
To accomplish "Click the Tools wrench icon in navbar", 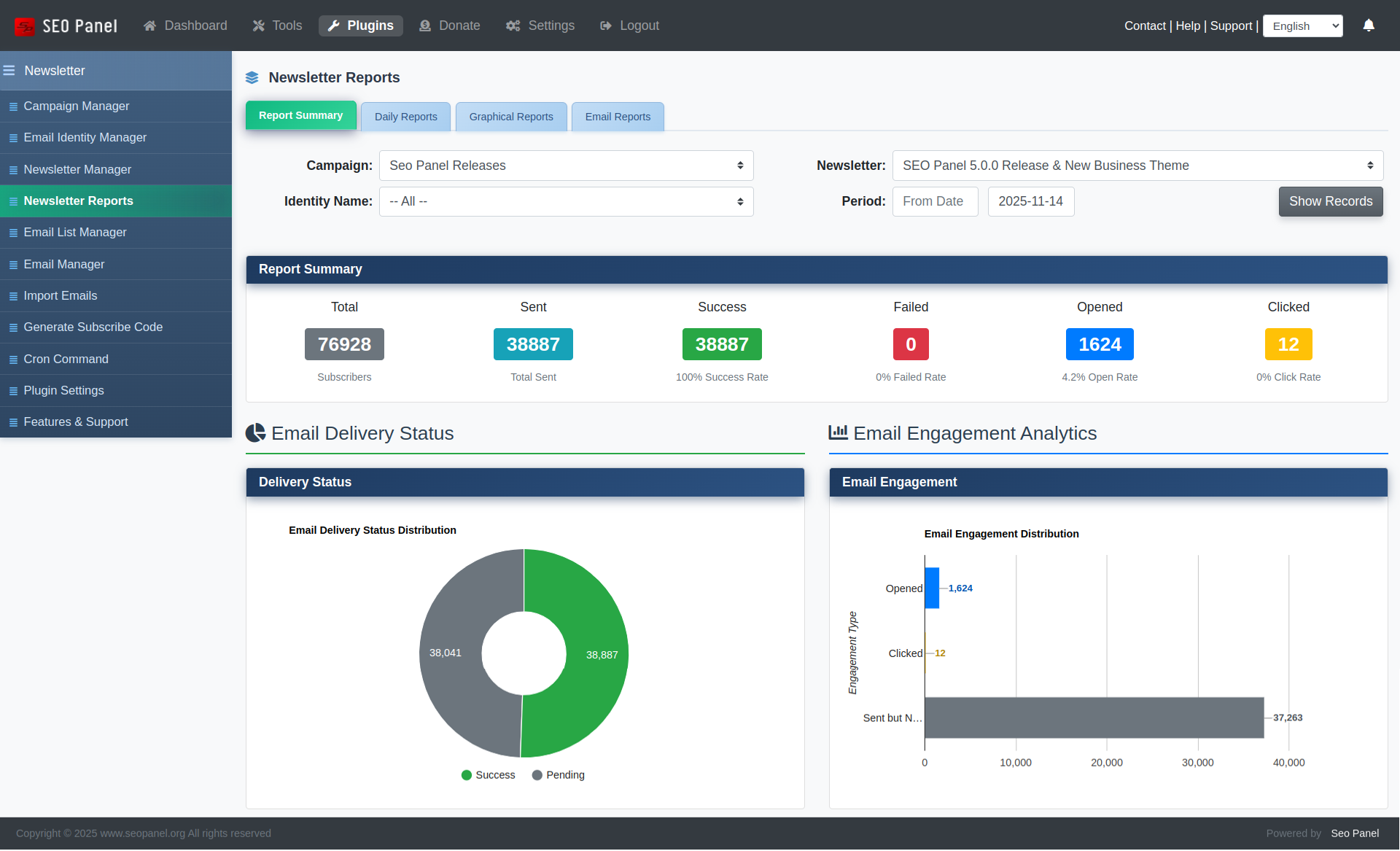I will click(x=258, y=26).
